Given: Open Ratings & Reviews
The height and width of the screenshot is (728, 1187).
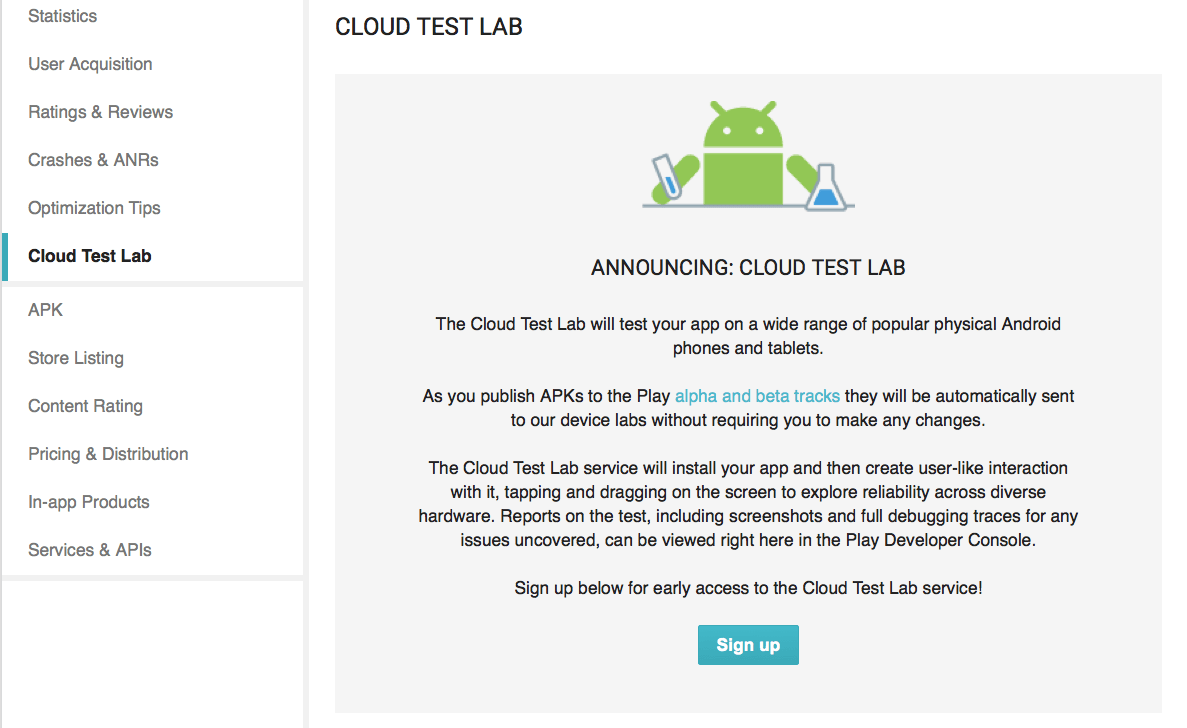Looking at the screenshot, I should click(100, 112).
